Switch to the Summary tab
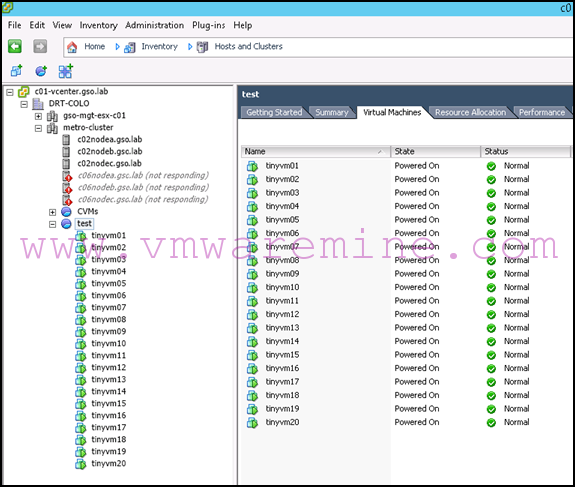This screenshot has width=575, height=487. pos(332,113)
